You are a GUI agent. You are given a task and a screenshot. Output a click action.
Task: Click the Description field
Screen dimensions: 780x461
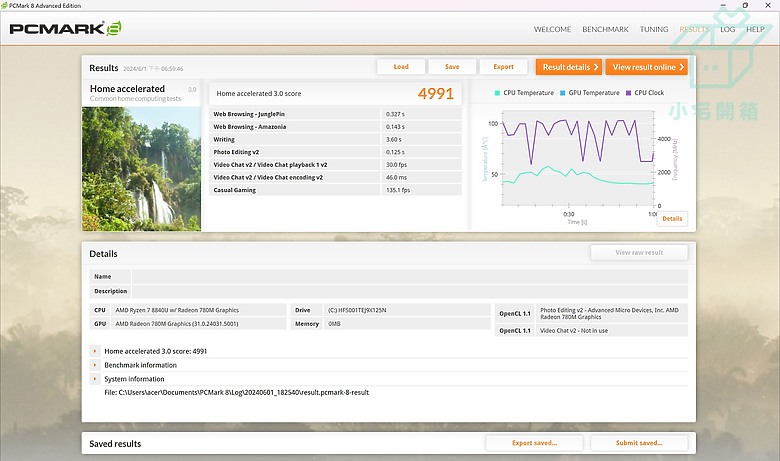[409, 291]
